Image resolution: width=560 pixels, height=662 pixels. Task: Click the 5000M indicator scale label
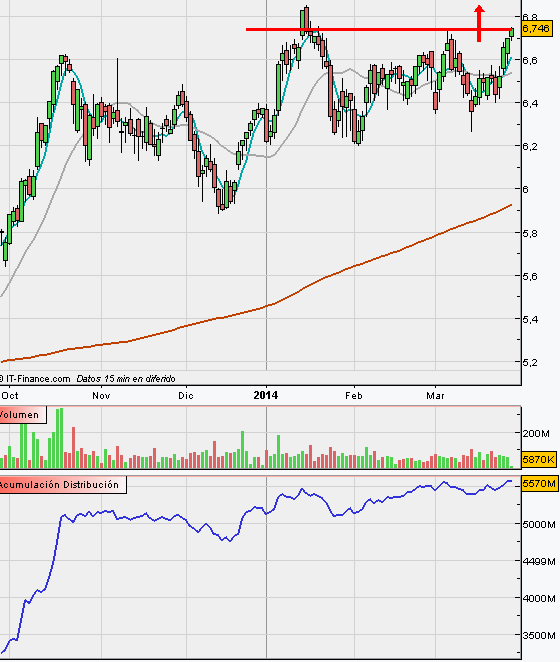[539, 525]
